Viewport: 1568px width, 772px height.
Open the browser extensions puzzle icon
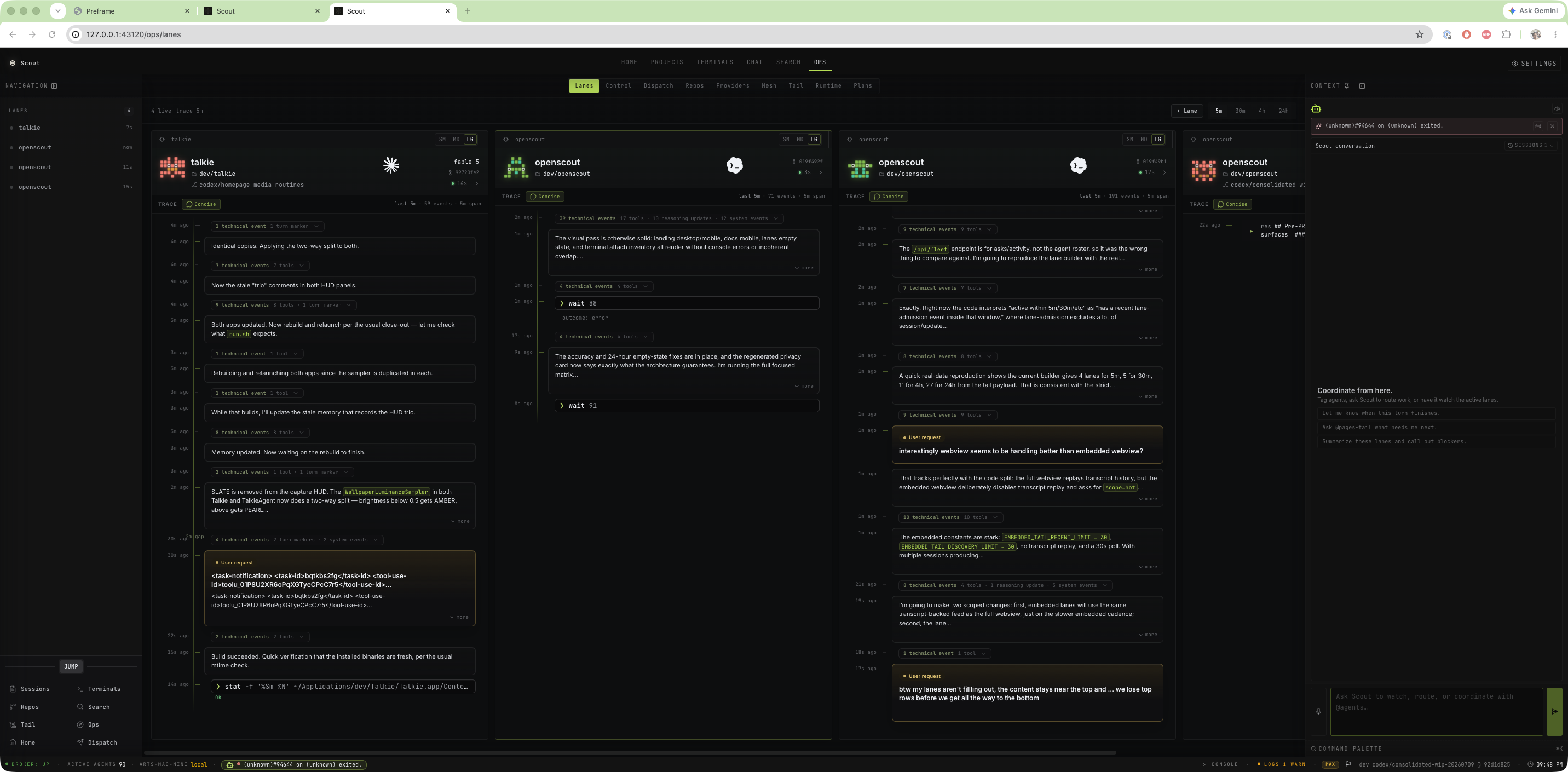(1507, 34)
